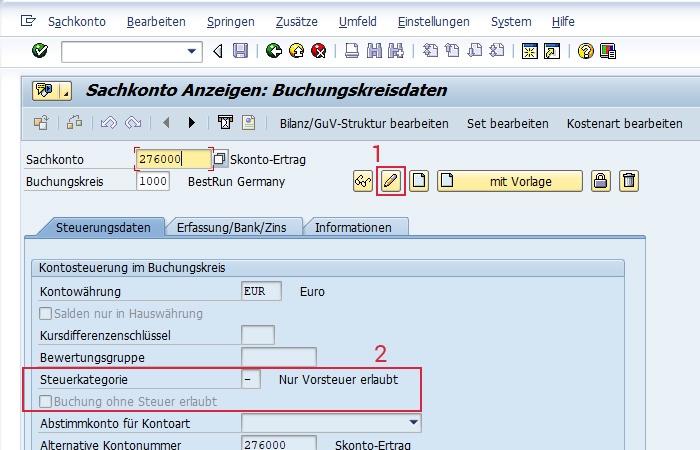Cancel with the red X icon

(x=319, y=51)
